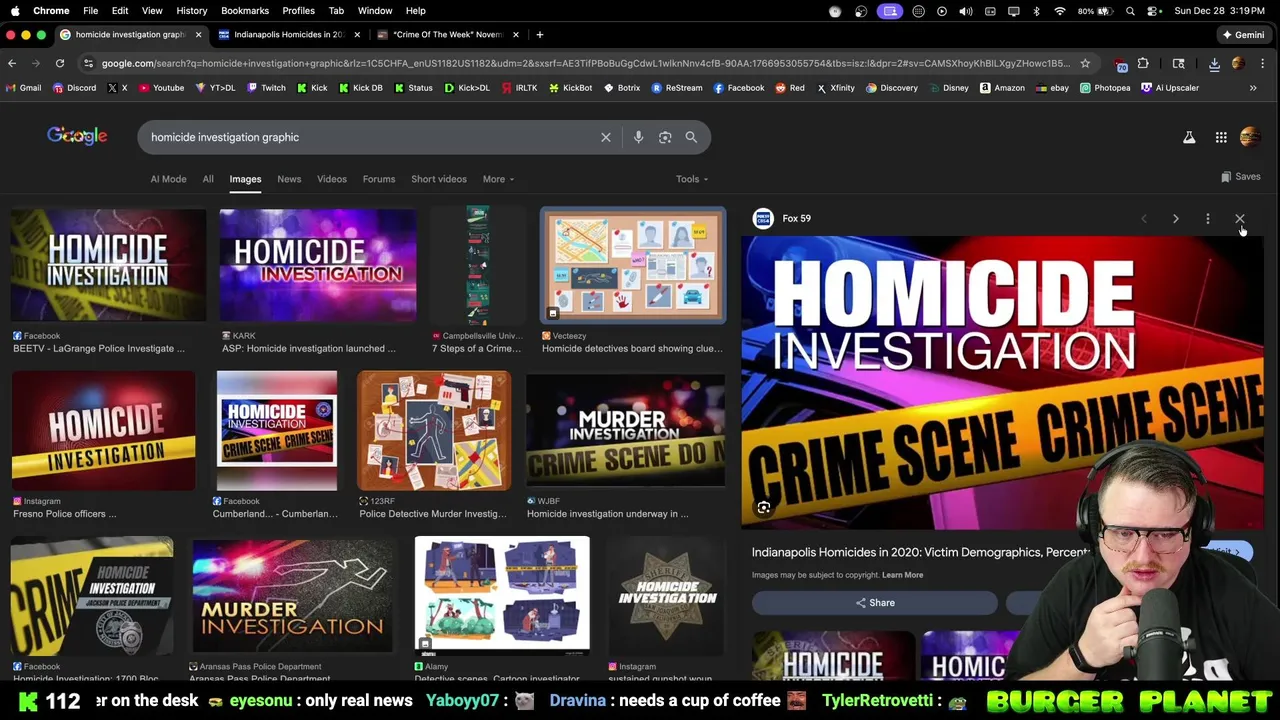This screenshot has width=1280, height=720.
Task: Search inside image with Lens icon
Action: (x=763, y=508)
